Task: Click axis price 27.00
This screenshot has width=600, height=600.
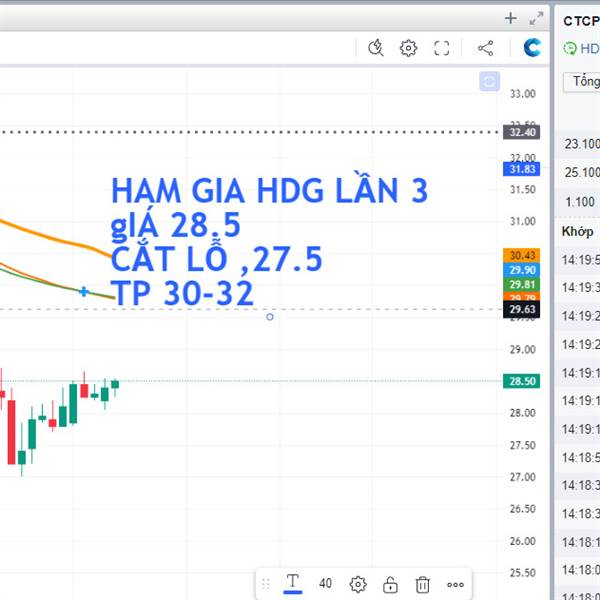Action: (x=522, y=477)
